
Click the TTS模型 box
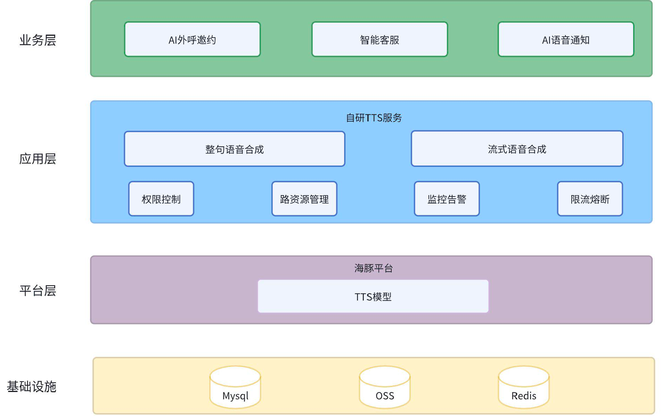tap(373, 296)
